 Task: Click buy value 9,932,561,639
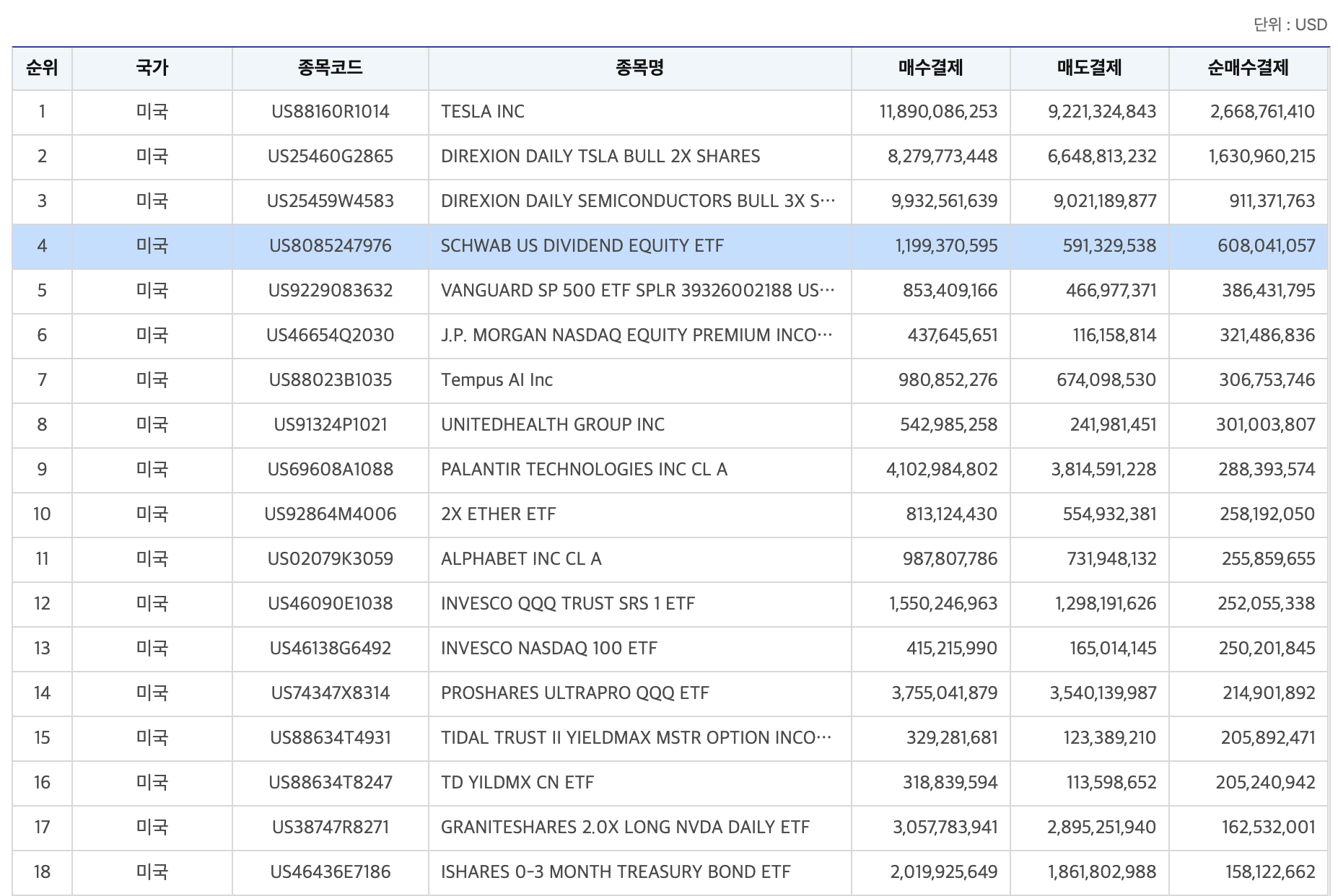[x=945, y=201]
